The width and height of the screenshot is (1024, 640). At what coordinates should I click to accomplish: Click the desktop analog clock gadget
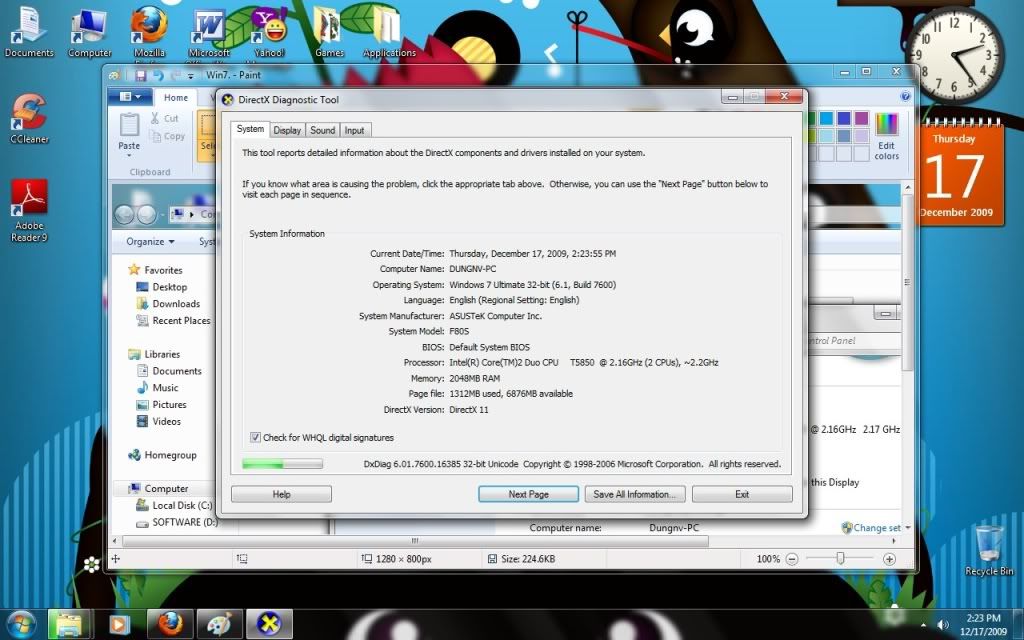pos(955,54)
